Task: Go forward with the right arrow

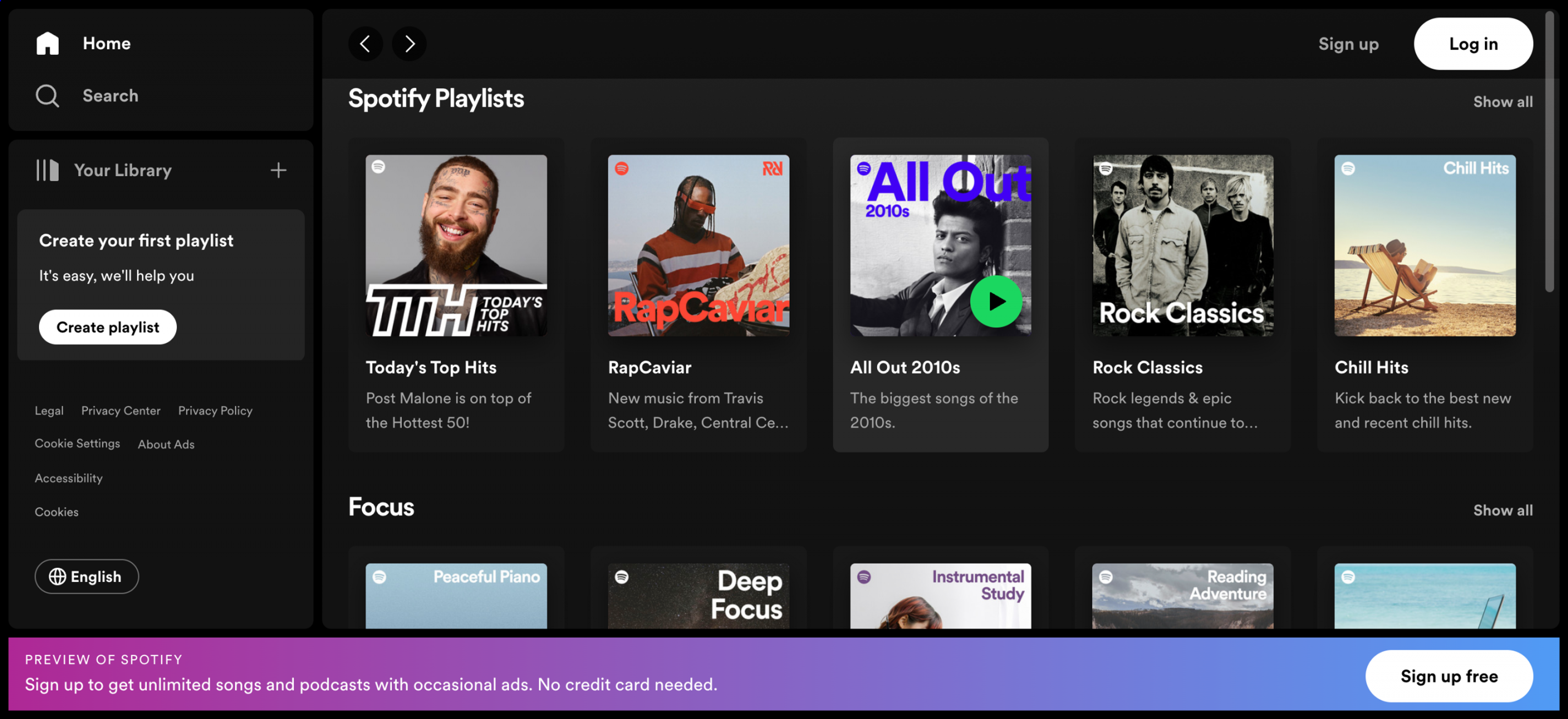Action: (x=409, y=44)
